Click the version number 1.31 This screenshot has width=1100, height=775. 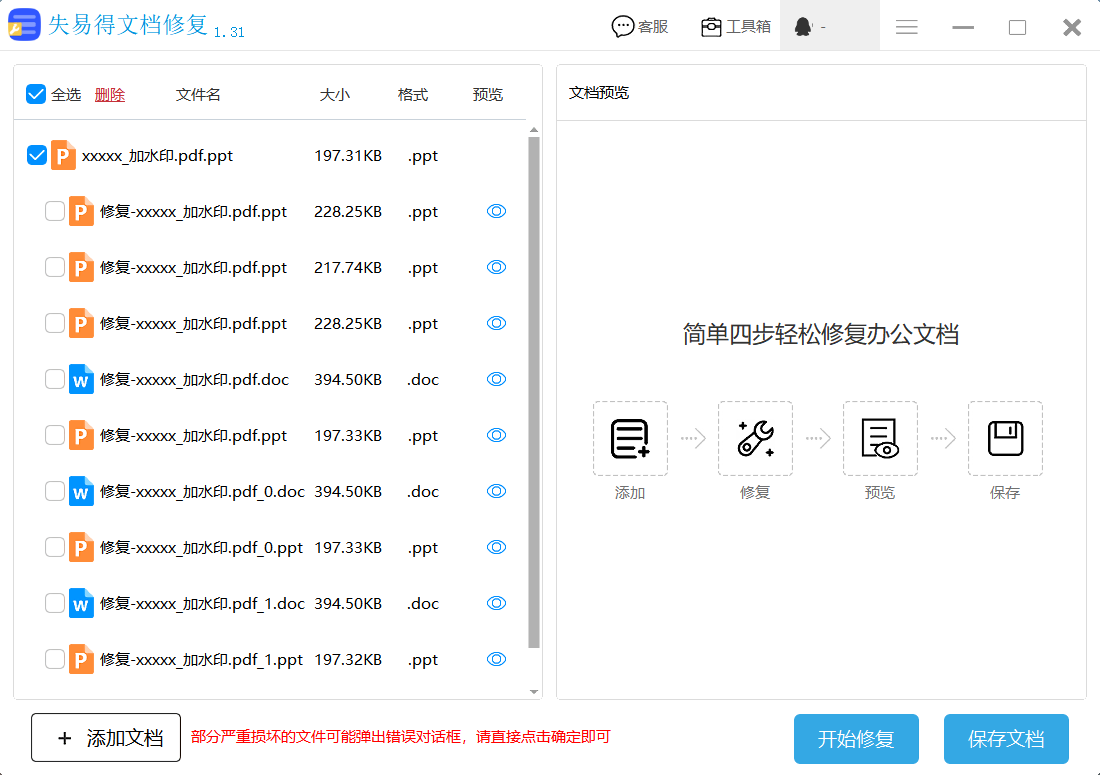(229, 32)
